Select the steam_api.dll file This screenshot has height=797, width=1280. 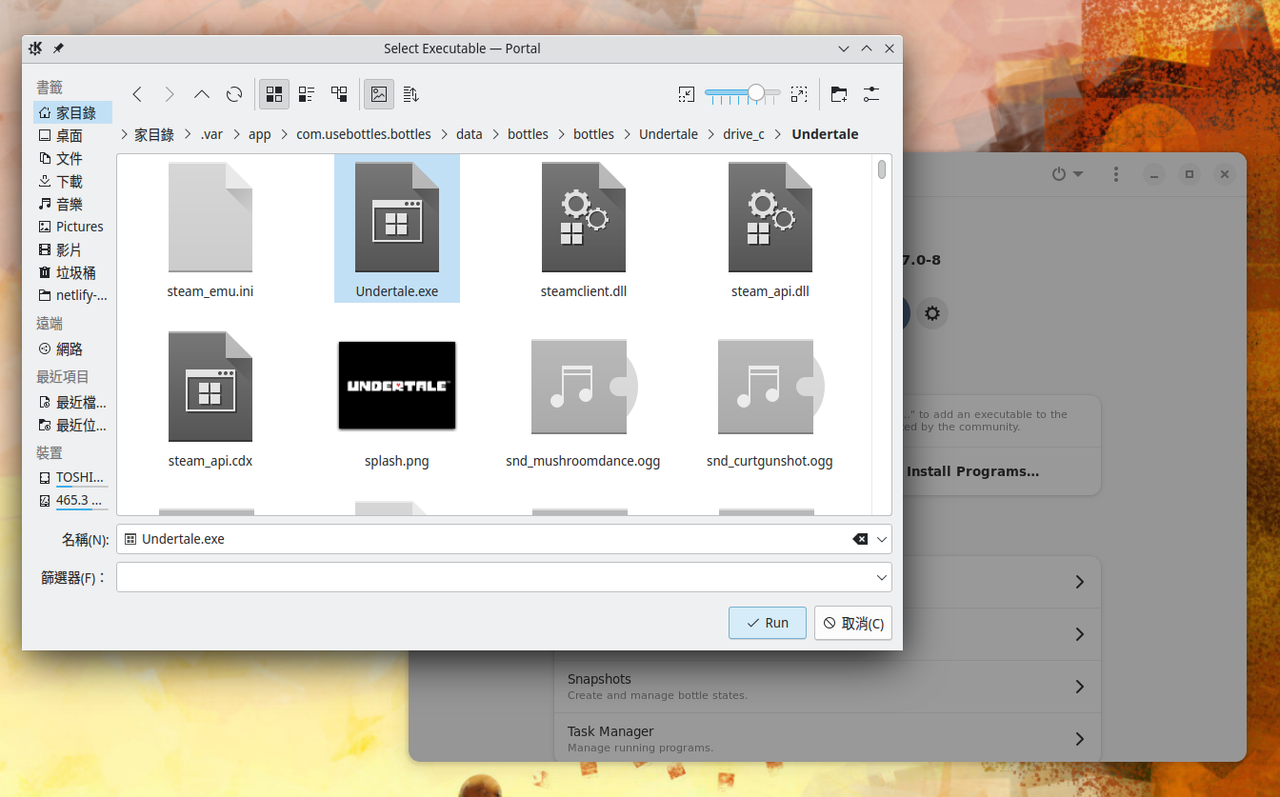(770, 230)
